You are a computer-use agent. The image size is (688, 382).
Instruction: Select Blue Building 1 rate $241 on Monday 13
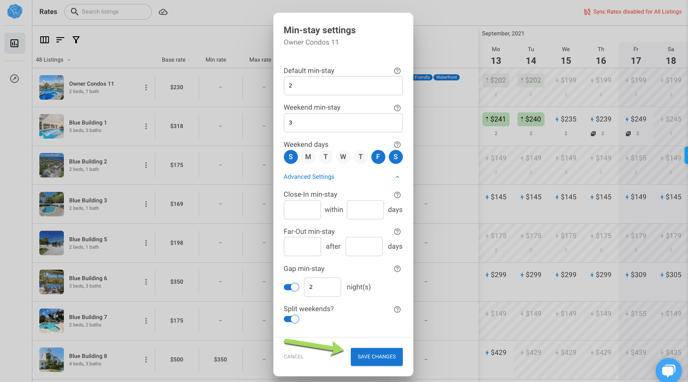tap(496, 119)
